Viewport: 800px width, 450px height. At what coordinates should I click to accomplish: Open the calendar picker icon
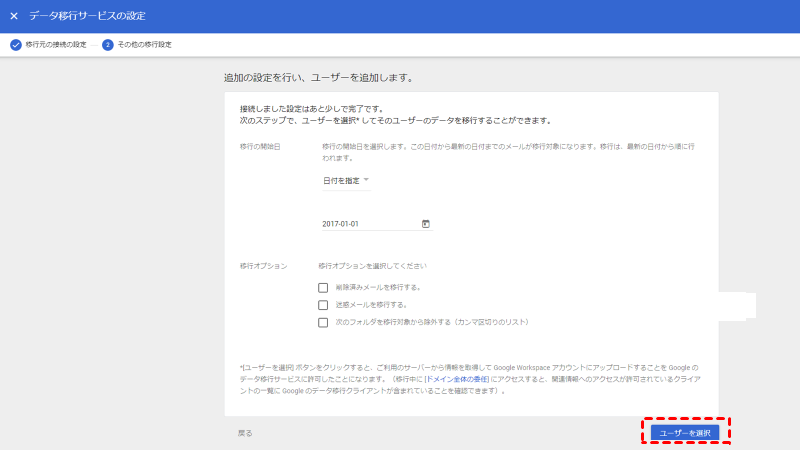426,223
